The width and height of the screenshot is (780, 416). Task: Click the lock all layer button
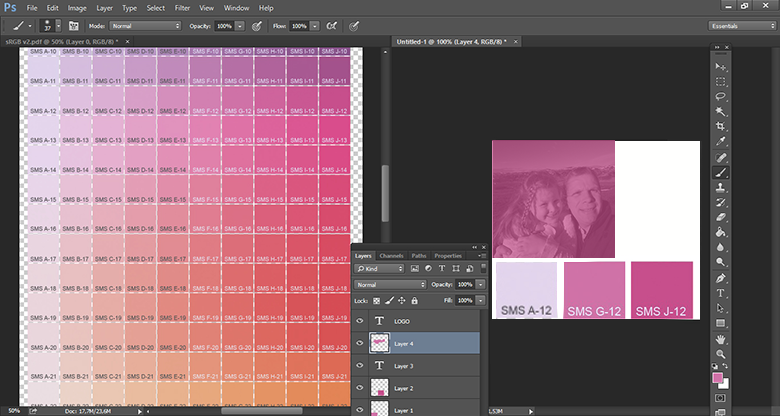[416, 300]
